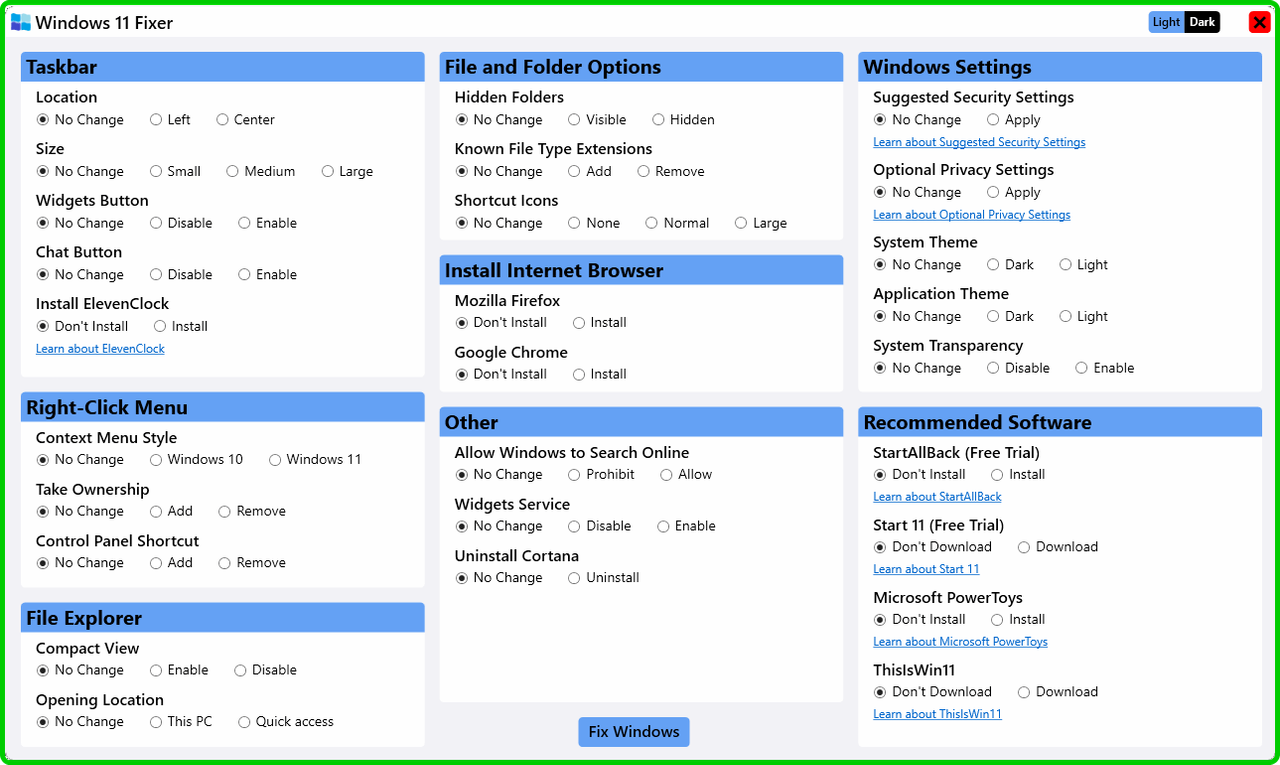Open the Learn about ThisIsWin11 link

pyautogui.click(x=937, y=714)
